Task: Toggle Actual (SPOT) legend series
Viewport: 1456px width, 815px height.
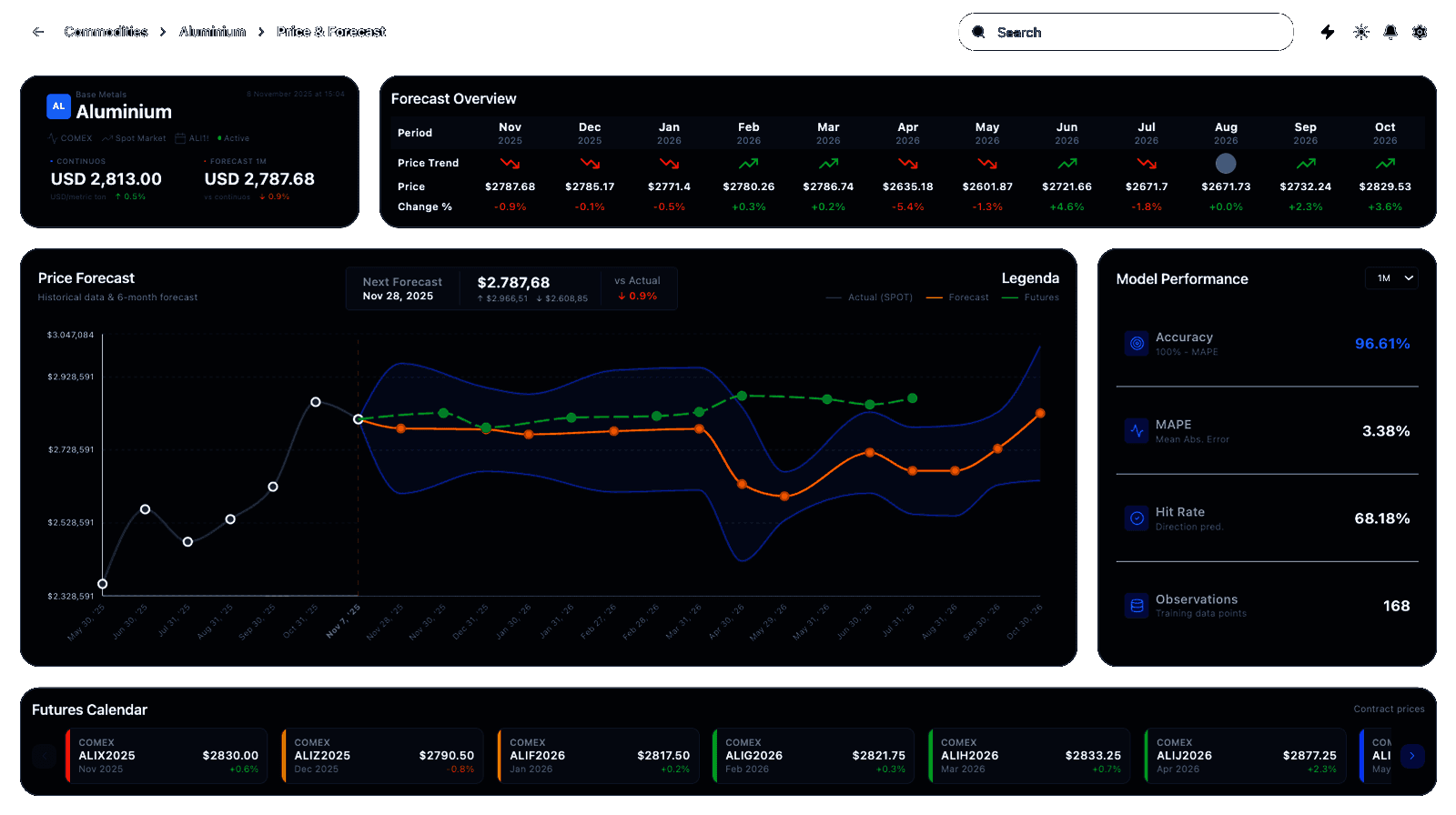Action: 869,297
